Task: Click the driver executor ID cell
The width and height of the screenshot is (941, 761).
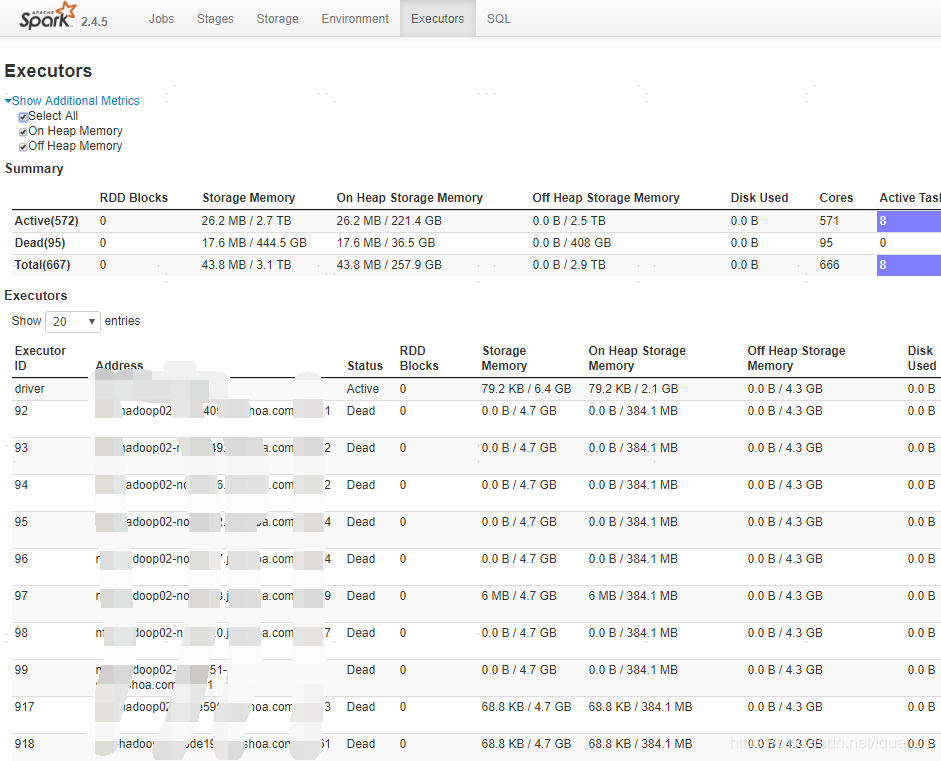Action: (29, 389)
